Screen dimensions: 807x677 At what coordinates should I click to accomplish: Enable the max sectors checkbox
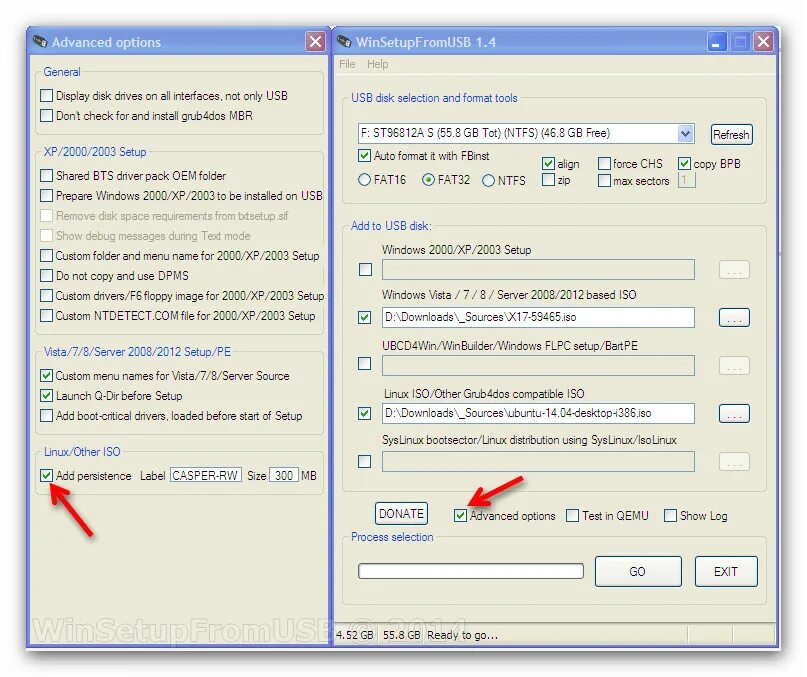click(x=604, y=181)
